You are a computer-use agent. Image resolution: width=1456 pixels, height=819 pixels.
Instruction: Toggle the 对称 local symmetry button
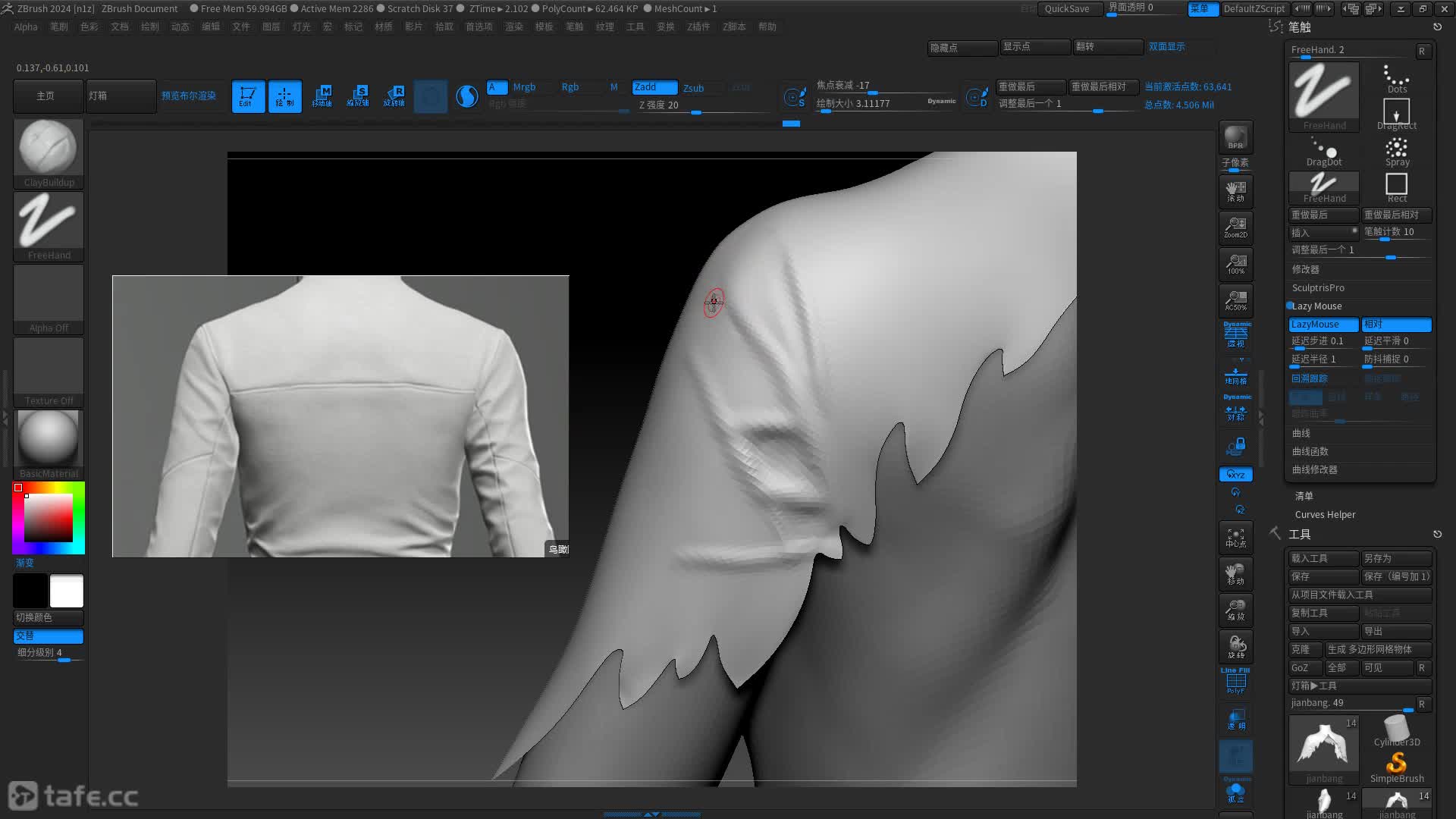(1236, 408)
